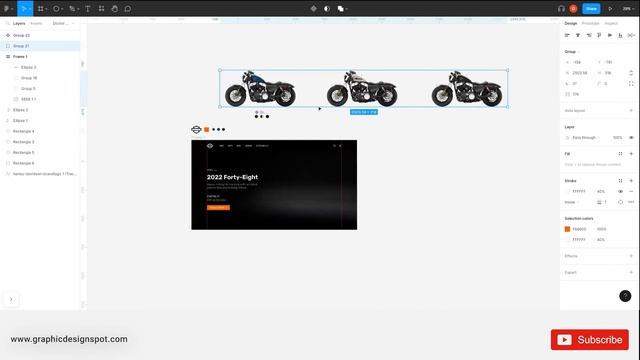The image size is (640, 360).
Task: Click the Align bottom icon
Action: pyautogui.click(x=620, y=36)
